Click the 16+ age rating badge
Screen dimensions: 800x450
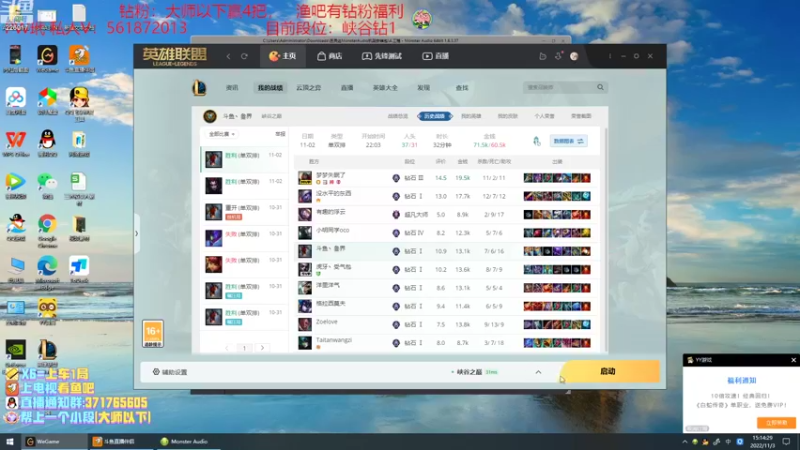(x=153, y=334)
